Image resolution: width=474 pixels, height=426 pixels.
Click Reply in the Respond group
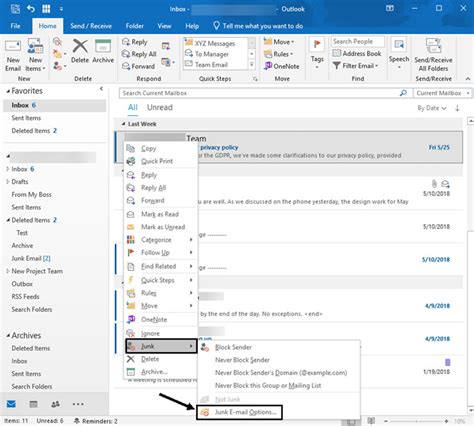click(x=135, y=42)
